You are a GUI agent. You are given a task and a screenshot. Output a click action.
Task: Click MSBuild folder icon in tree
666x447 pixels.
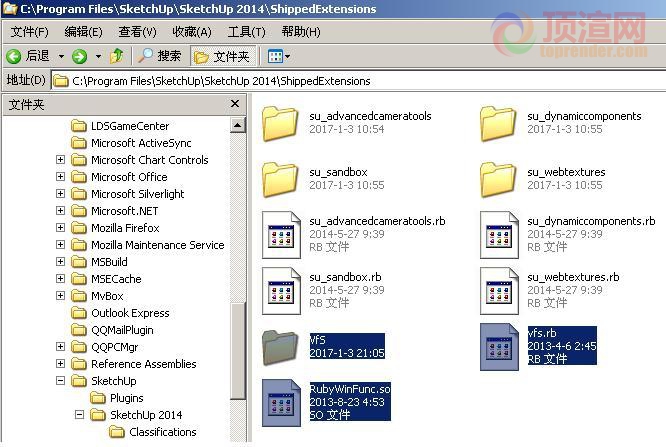click(79, 262)
